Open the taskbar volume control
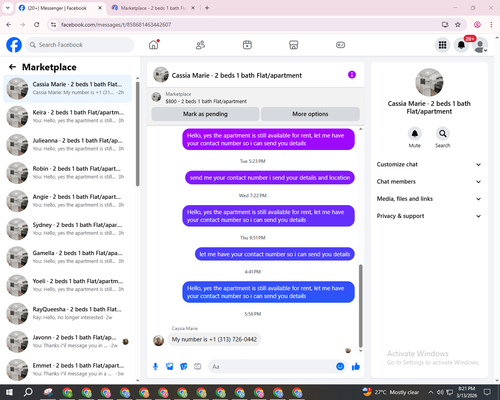 (x=440, y=392)
